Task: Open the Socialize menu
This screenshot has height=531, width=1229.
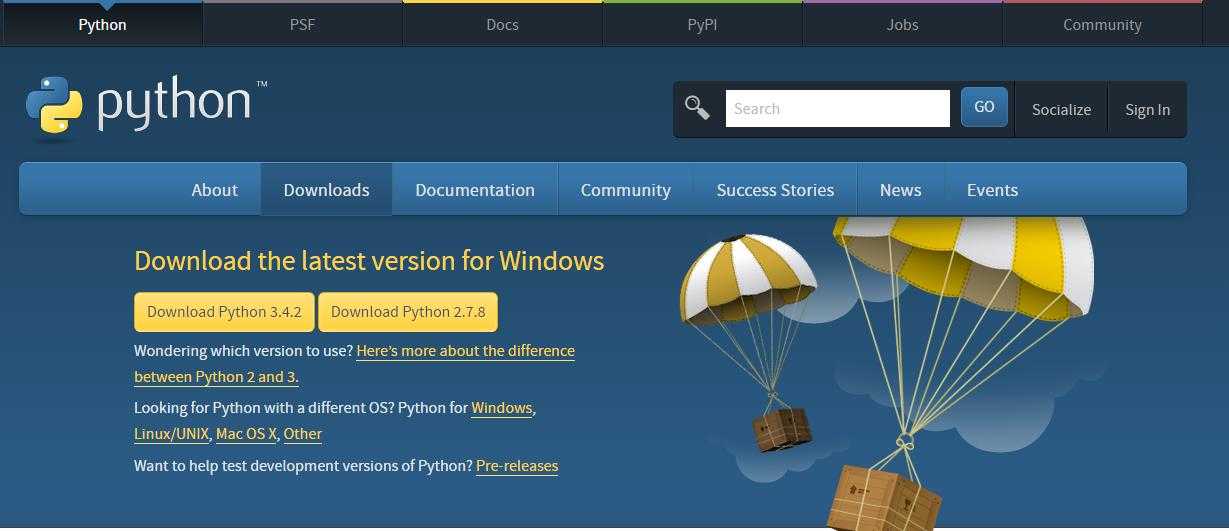Action: tap(1061, 109)
